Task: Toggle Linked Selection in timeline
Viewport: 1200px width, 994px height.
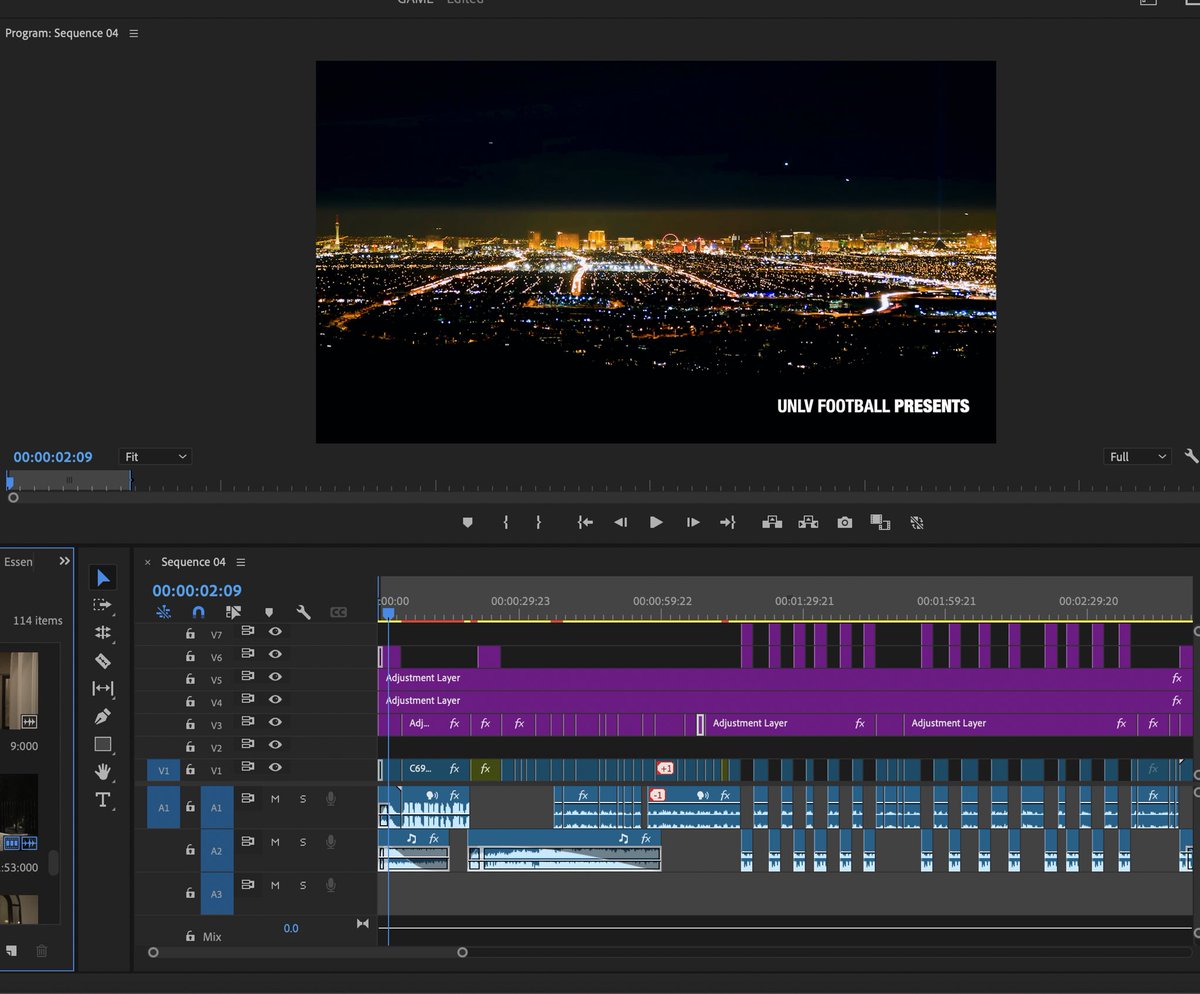Action: pos(233,612)
